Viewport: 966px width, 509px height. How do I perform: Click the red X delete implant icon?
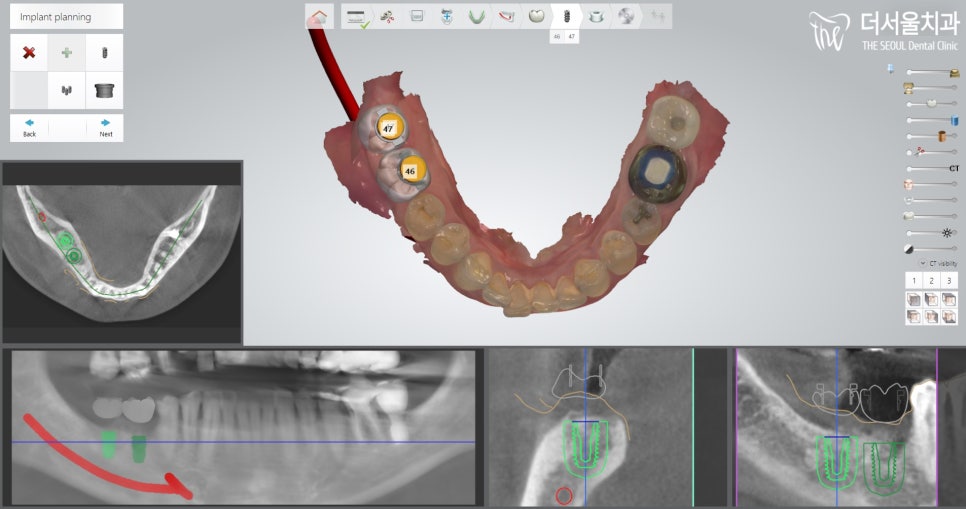click(x=29, y=52)
